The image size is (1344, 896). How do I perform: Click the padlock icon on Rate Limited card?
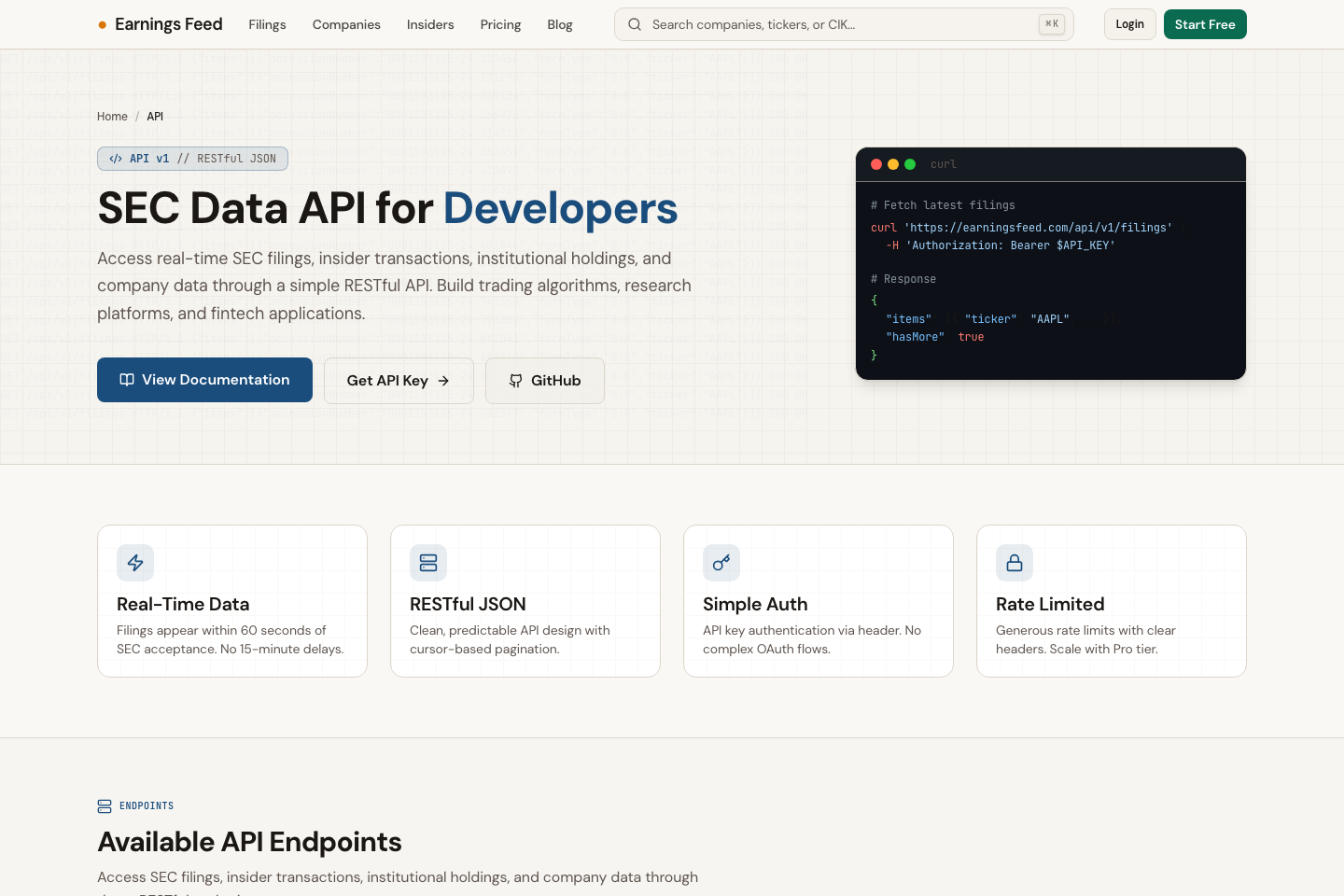[1015, 563]
